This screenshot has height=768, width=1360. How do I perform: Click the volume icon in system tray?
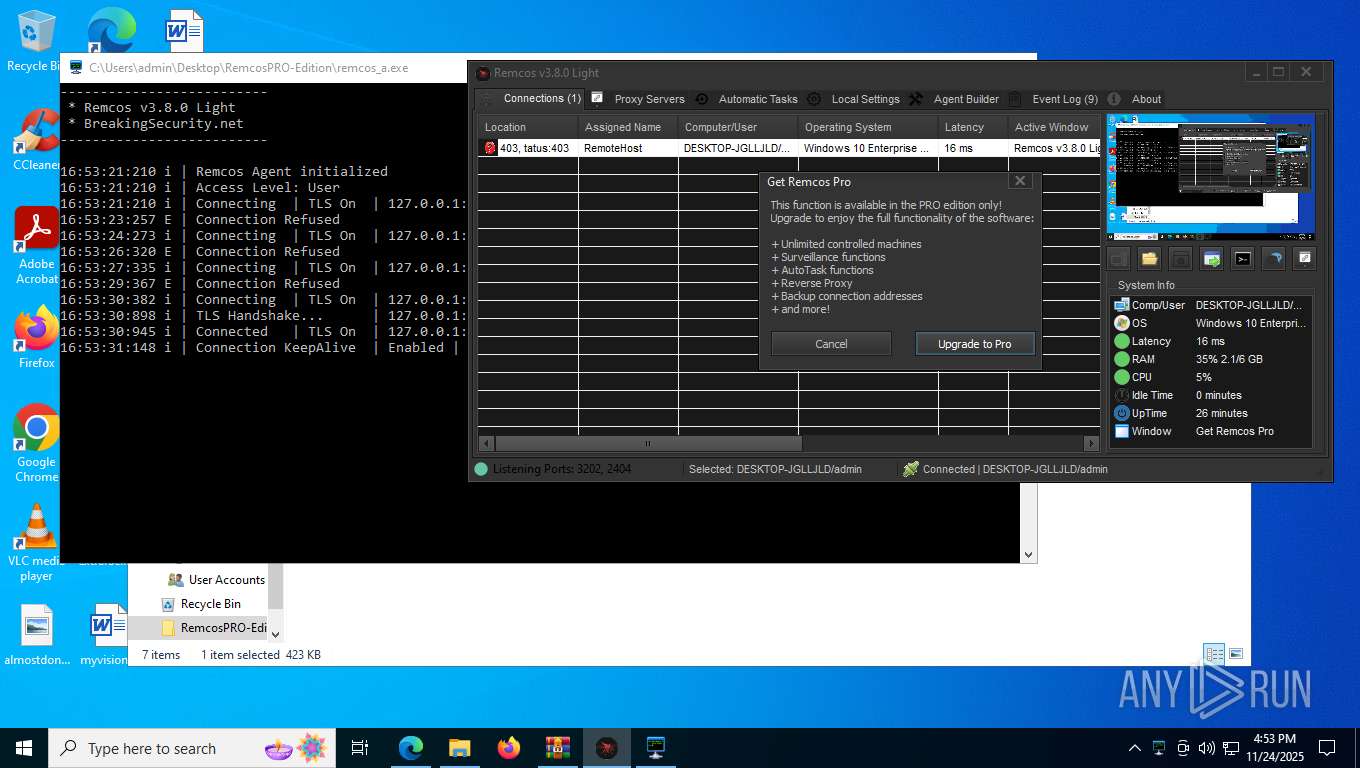[1206, 748]
